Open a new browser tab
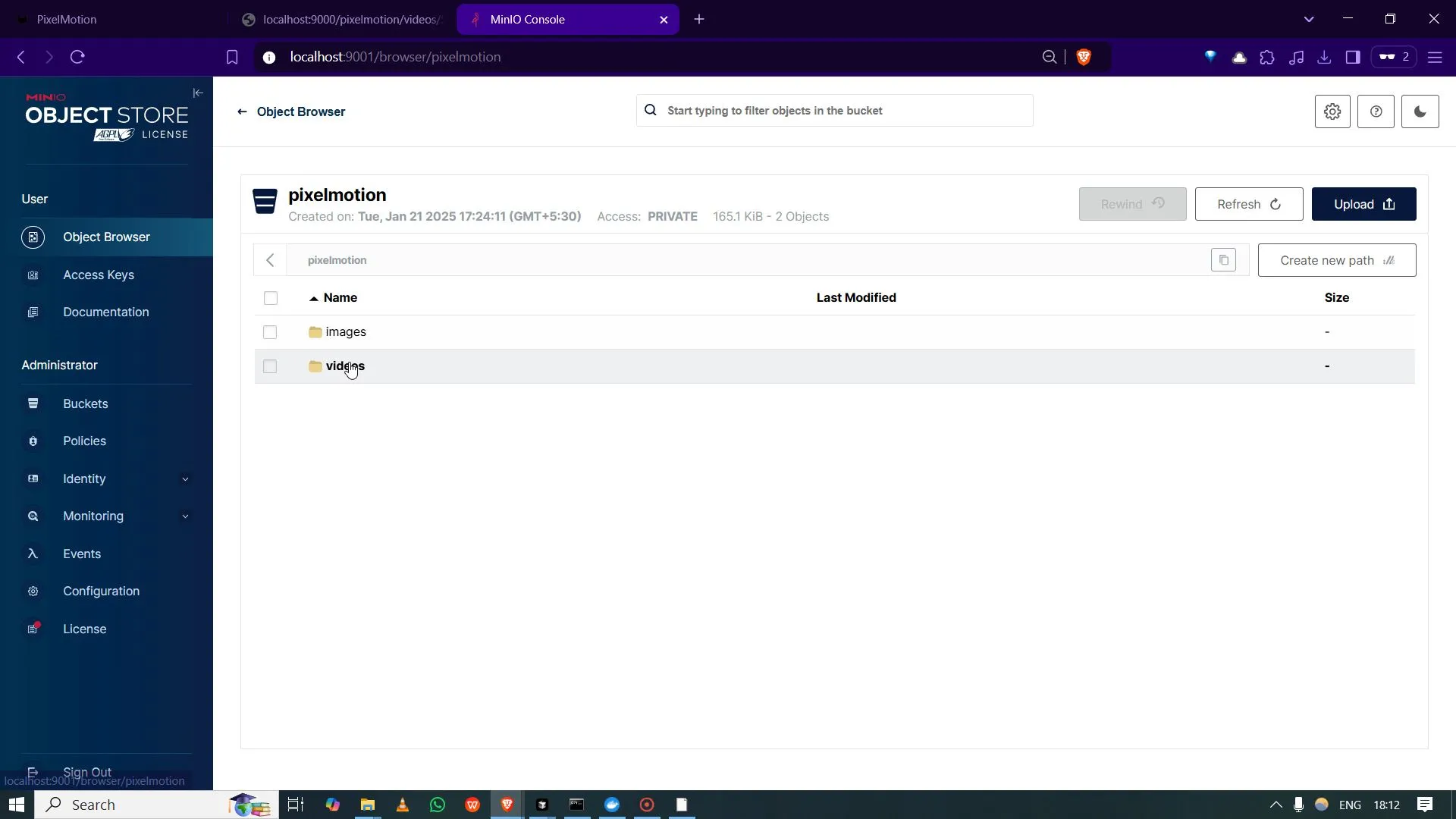Viewport: 1456px width, 819px height. (699, 19)
